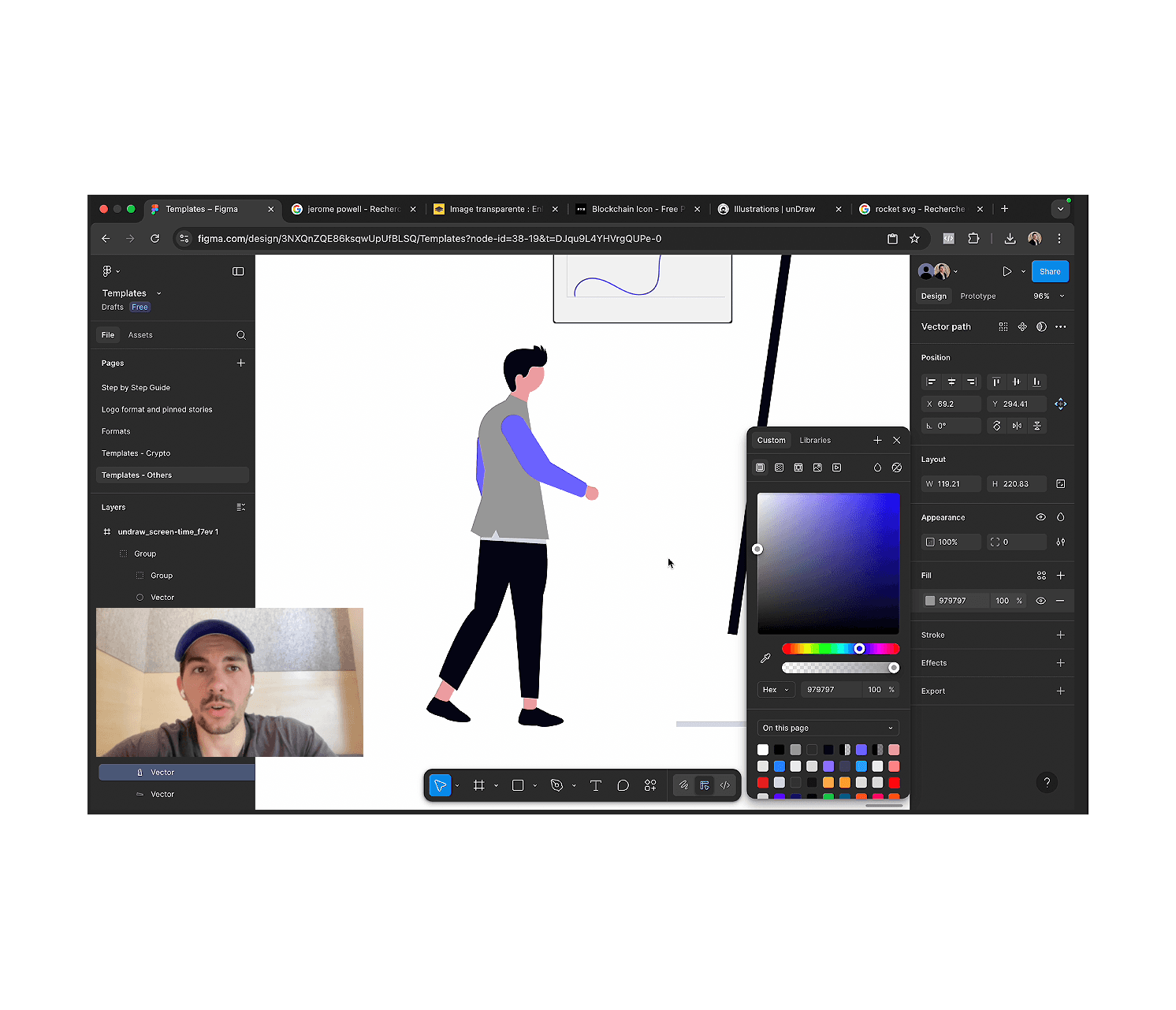Open the help question mark button
This screenshot has height=1010, width=1176.
1047,782
